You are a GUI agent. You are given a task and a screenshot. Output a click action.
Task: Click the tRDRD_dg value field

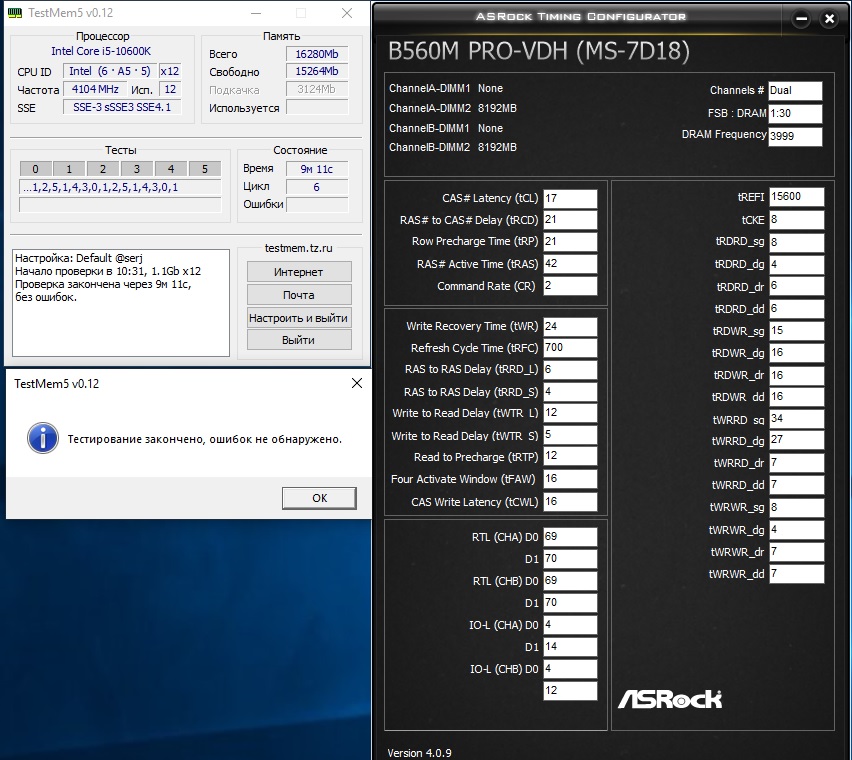797,264
